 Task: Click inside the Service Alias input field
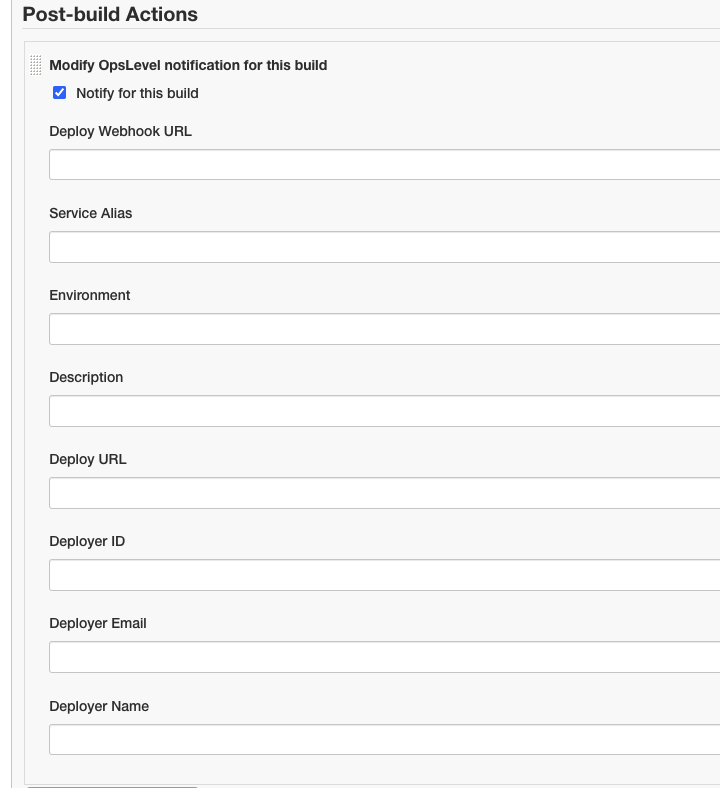(384, 247)
